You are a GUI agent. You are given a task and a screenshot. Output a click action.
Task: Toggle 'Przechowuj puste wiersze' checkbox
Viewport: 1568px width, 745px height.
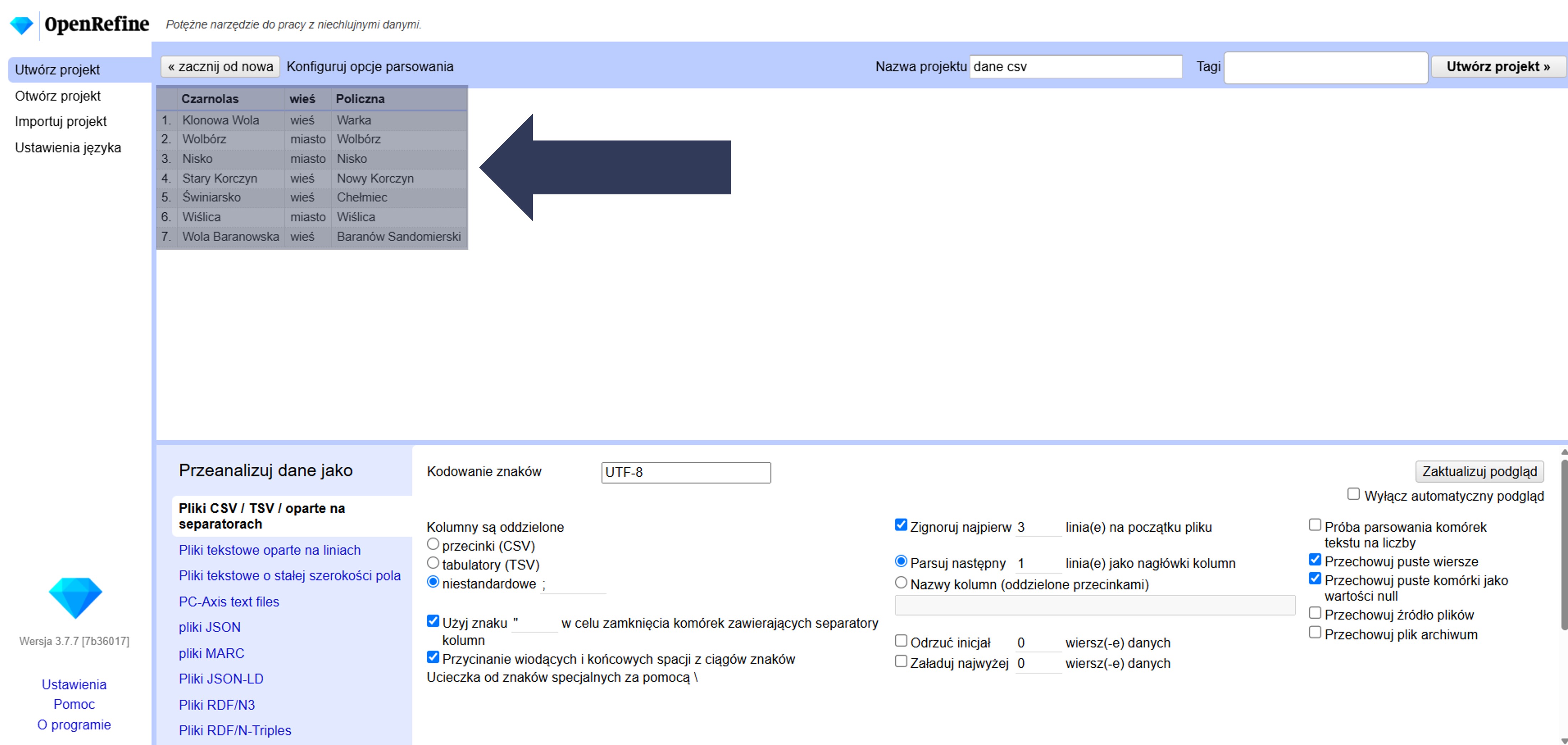(1315, 560)
